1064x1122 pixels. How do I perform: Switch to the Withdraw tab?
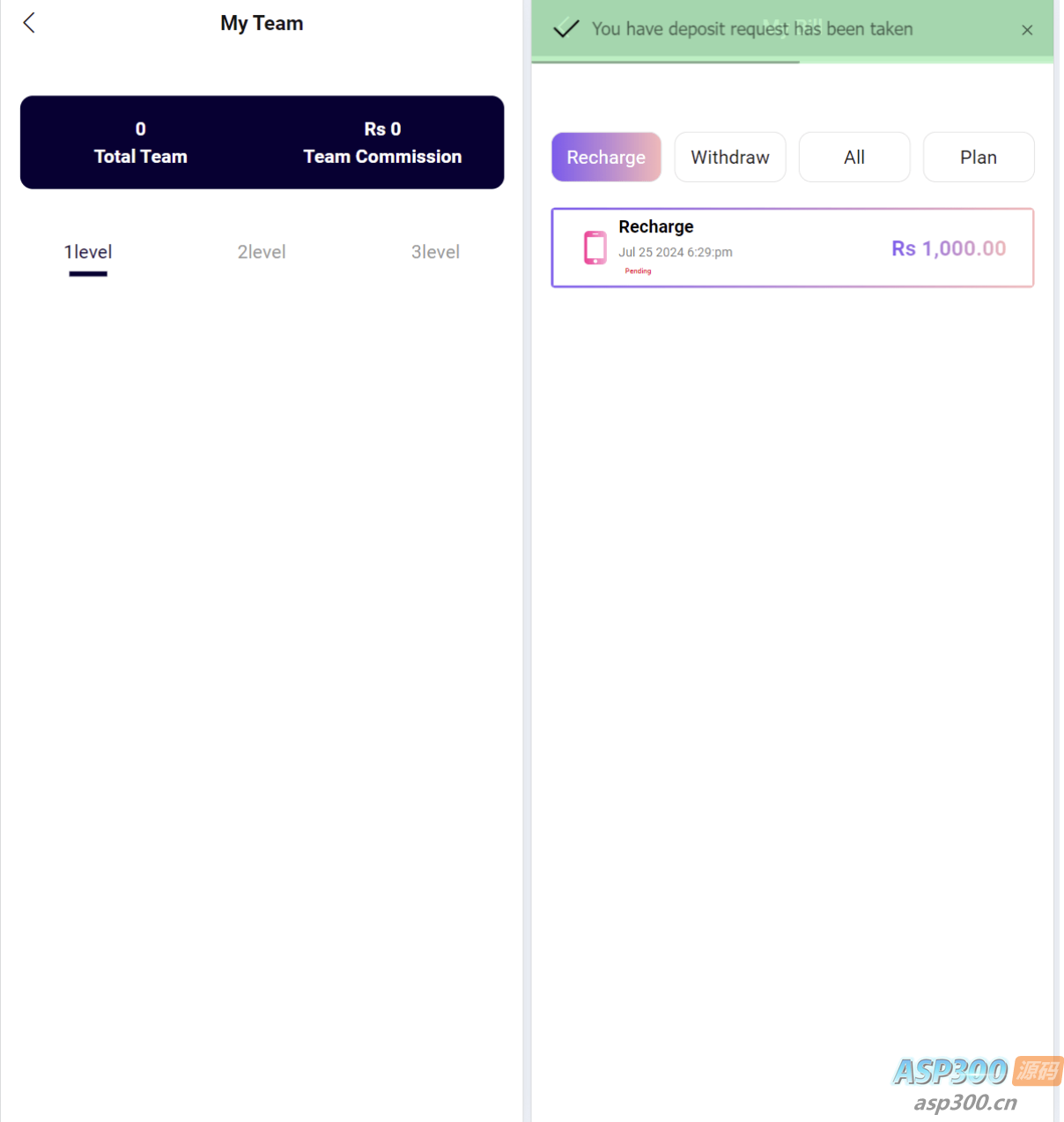pyautogui.click(x=730, y=157)
